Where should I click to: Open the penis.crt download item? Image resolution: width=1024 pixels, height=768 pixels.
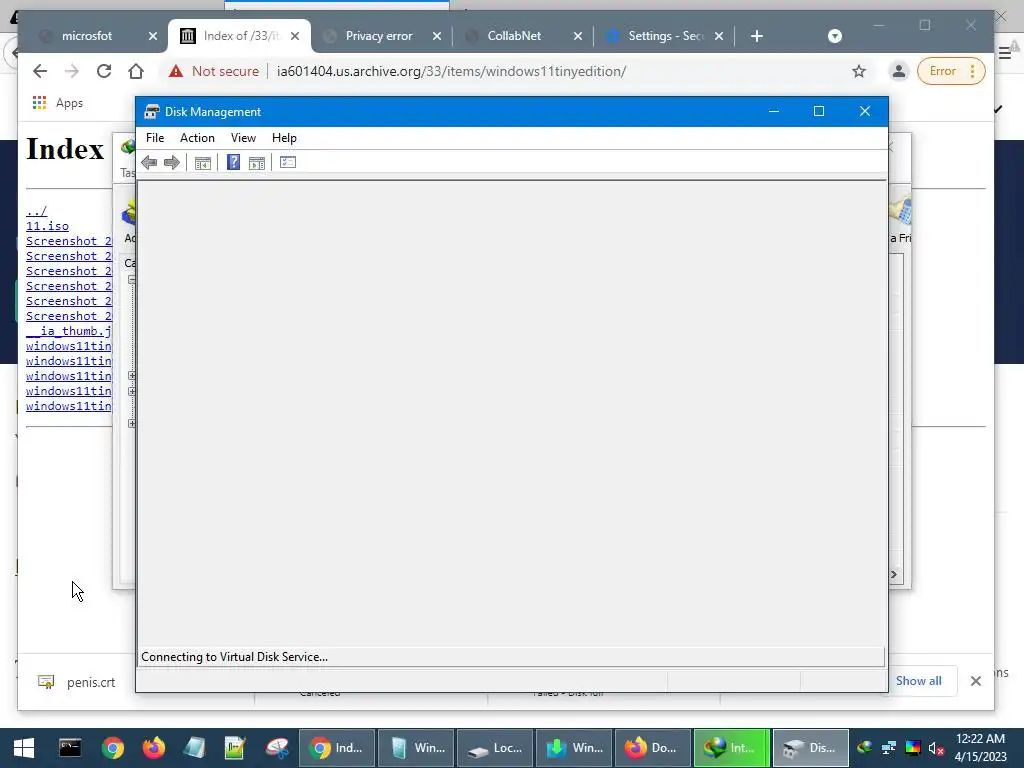(77, 682)
